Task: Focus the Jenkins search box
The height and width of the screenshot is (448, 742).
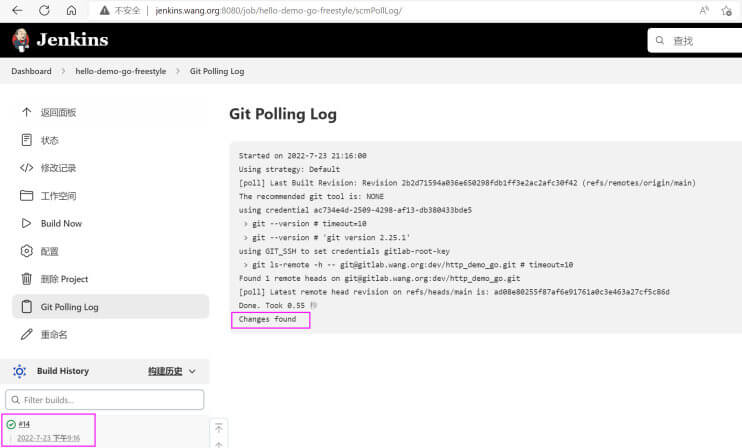Action: [695, 41]
